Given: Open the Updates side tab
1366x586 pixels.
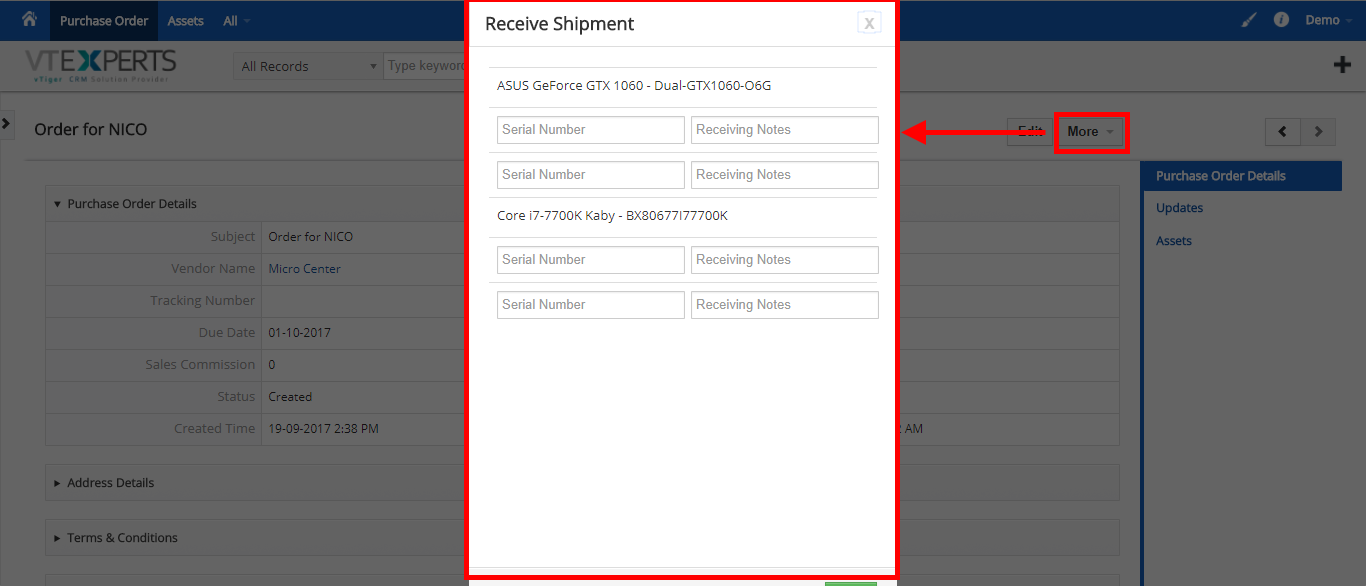Looking at the screenshot, I should tap(1180, 208).
